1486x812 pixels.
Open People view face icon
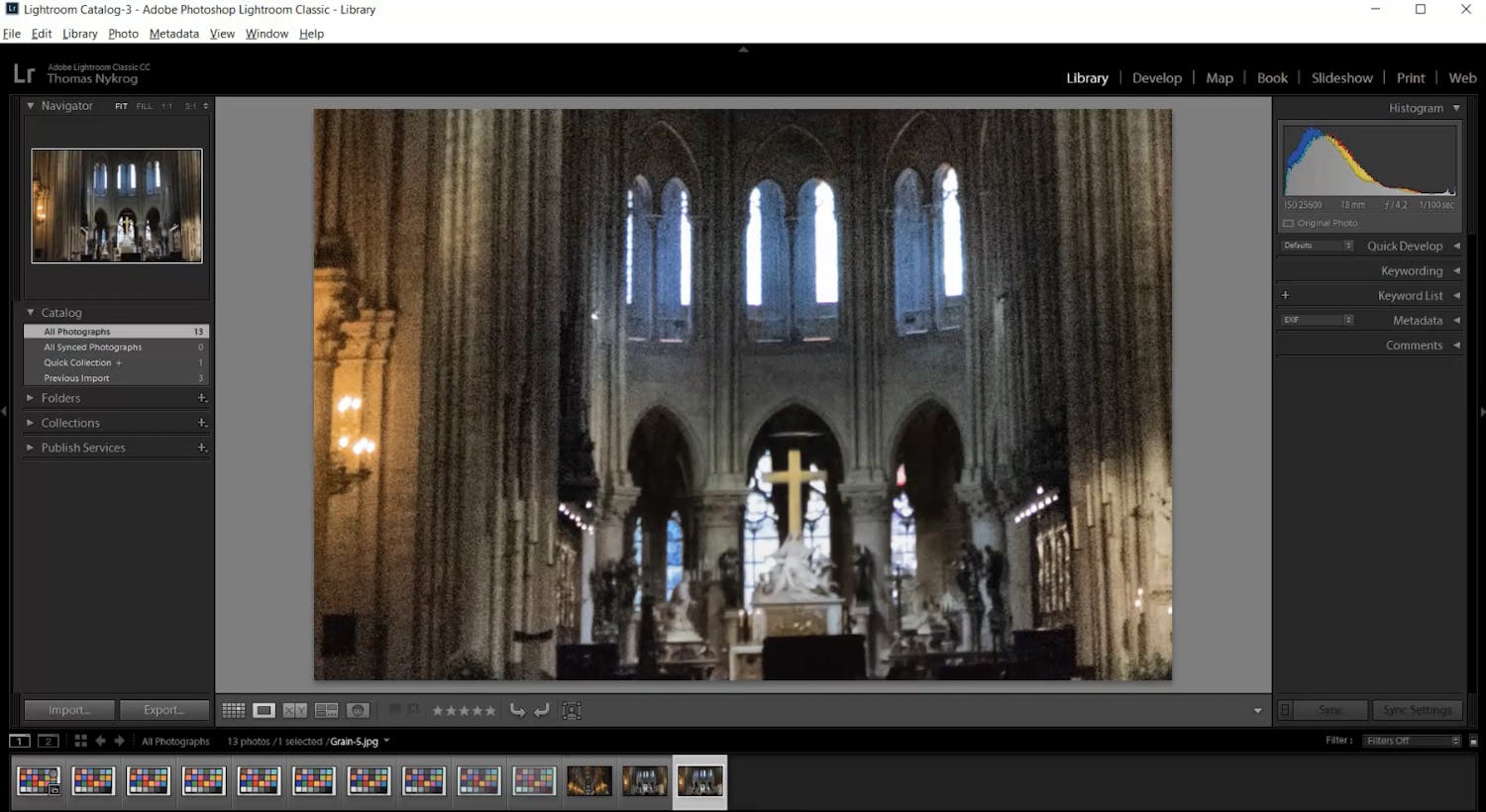coord(358,710)
